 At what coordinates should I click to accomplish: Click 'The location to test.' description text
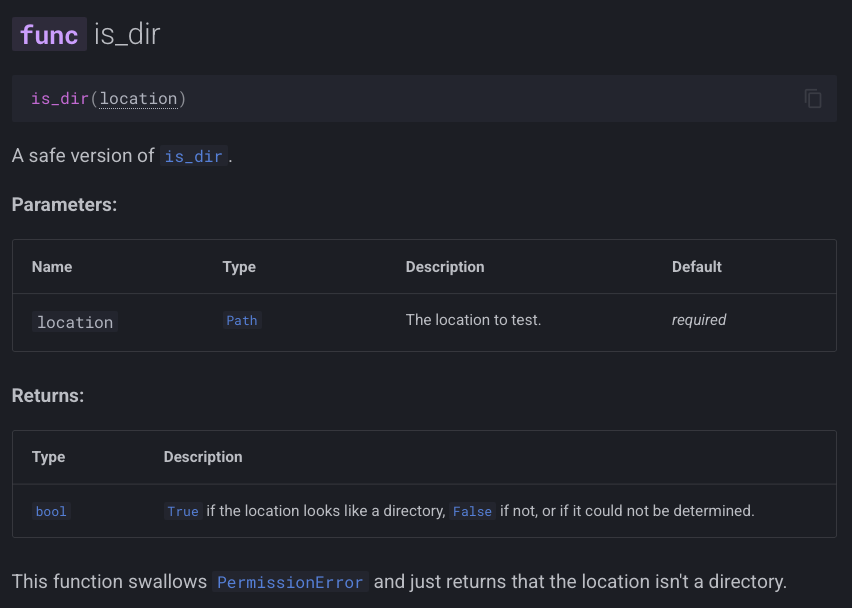tap(473, 321)
